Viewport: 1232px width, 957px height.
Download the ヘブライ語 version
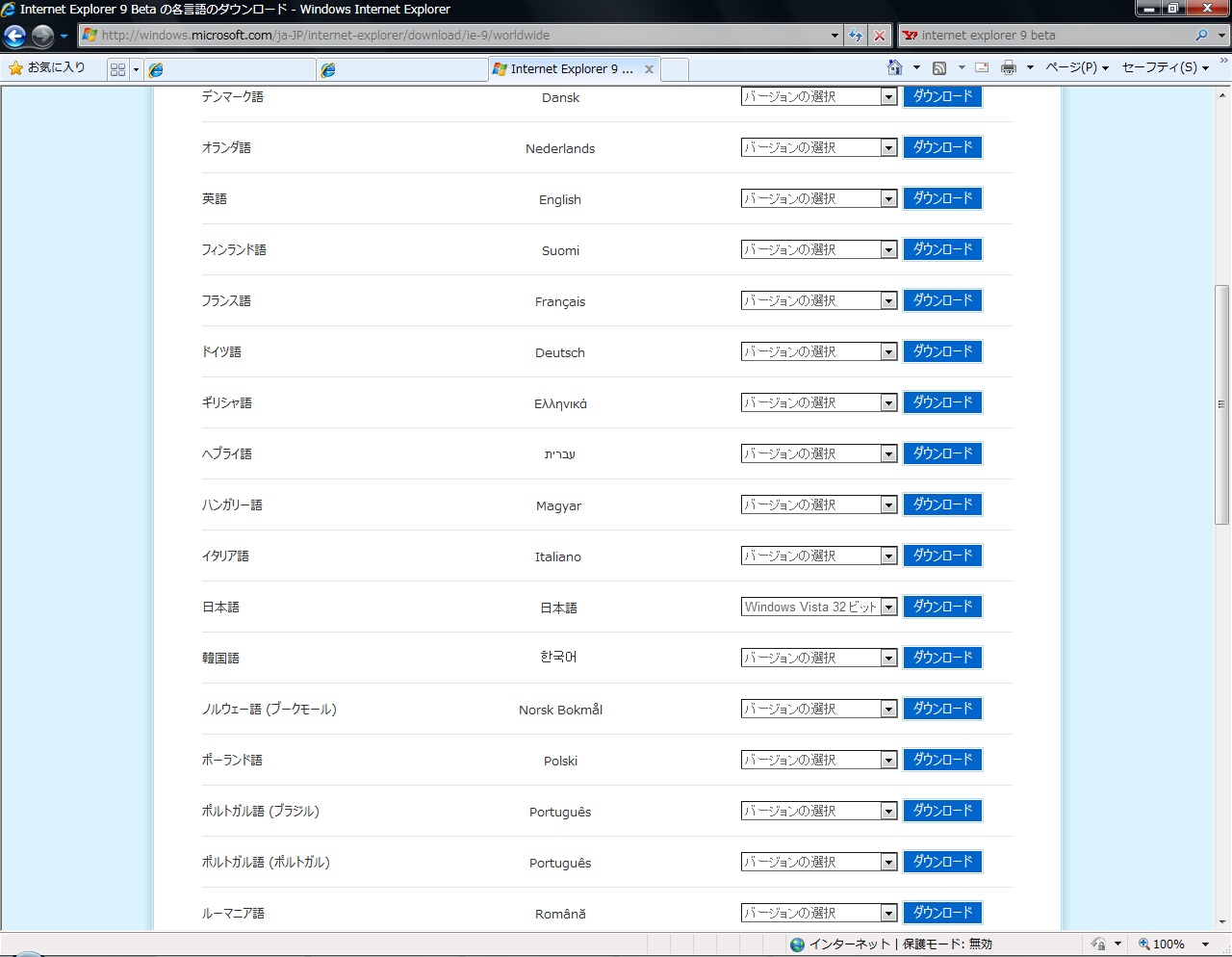[942, 453]
